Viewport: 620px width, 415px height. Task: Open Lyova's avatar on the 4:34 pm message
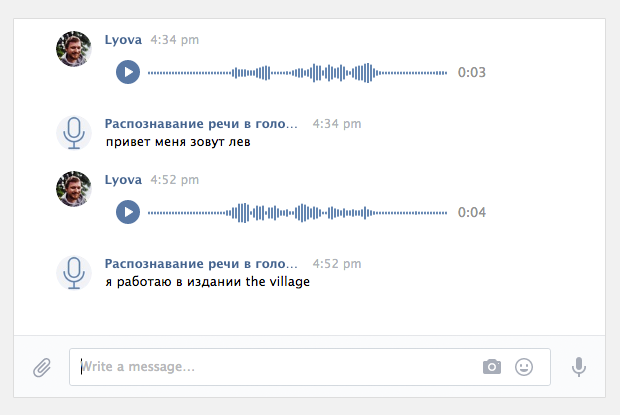click(x=74, y=49)
